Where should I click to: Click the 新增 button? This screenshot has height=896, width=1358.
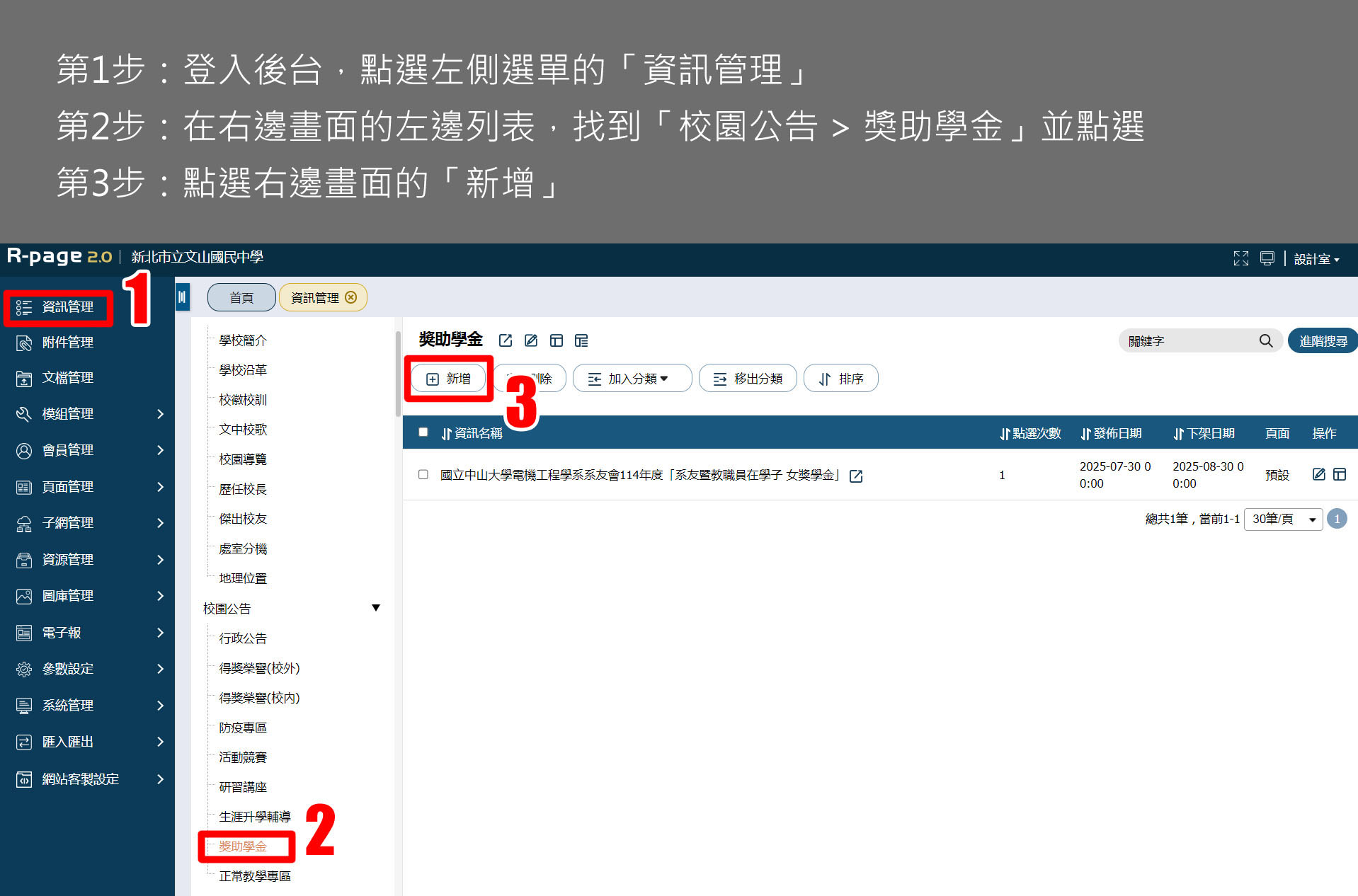(x=449, y=379)
